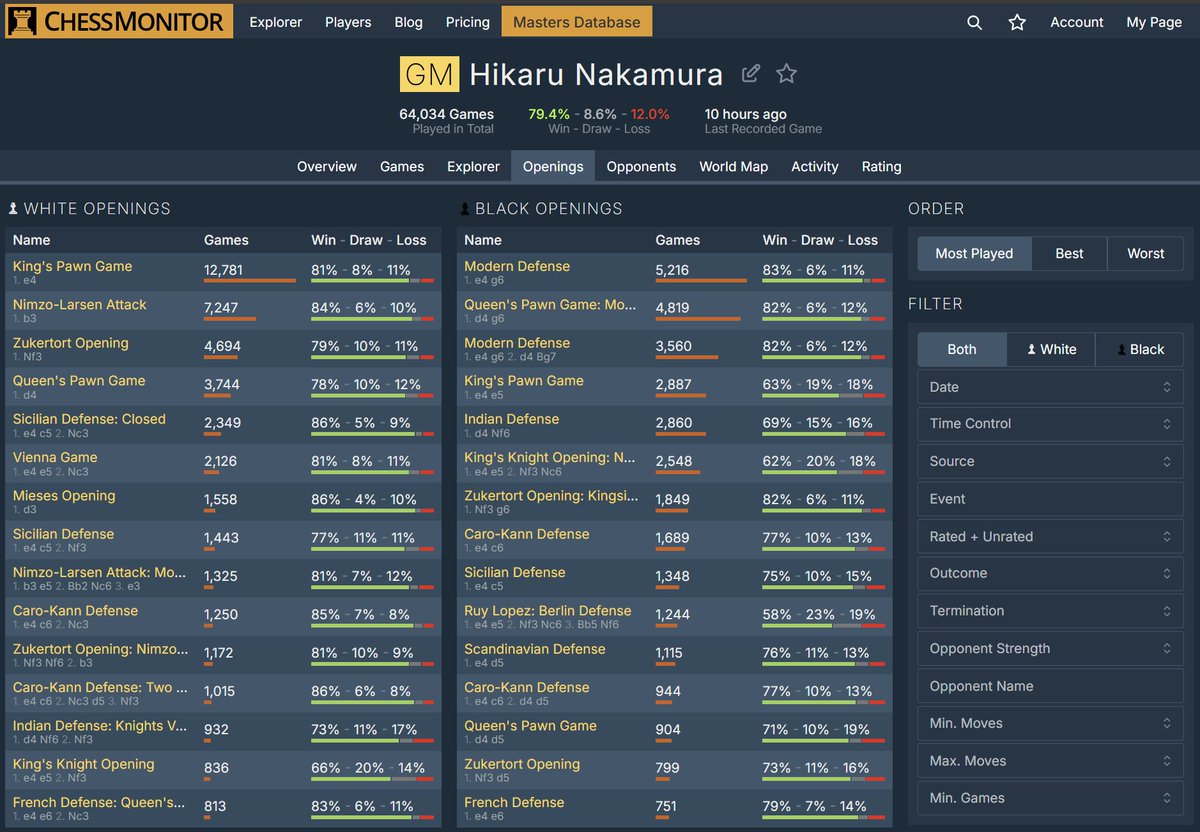Viewport: 1200px width, 832px height.
Task: Click the Opponent Name input field
Action: click(x=1050, y=686)
